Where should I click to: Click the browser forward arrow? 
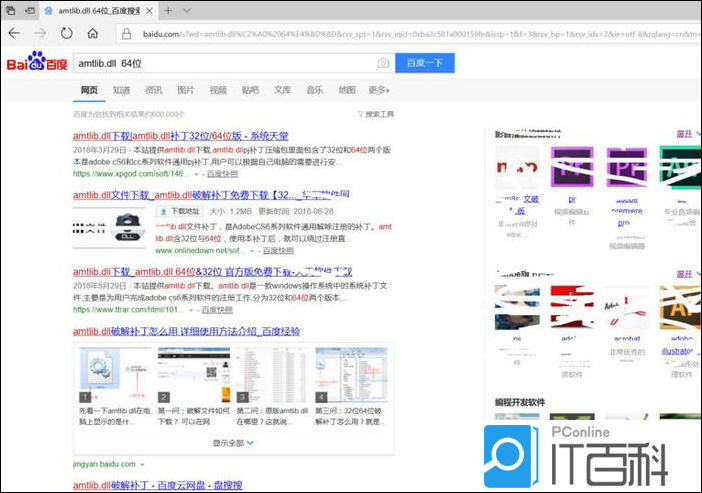click(40, 33)
